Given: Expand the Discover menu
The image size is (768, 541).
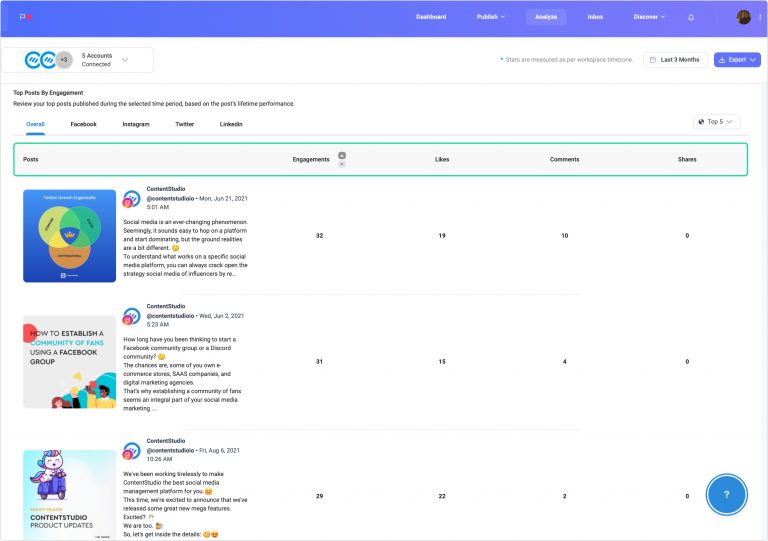Looking at the screenshot, I should pyautogui.click(x=649, y=17).
